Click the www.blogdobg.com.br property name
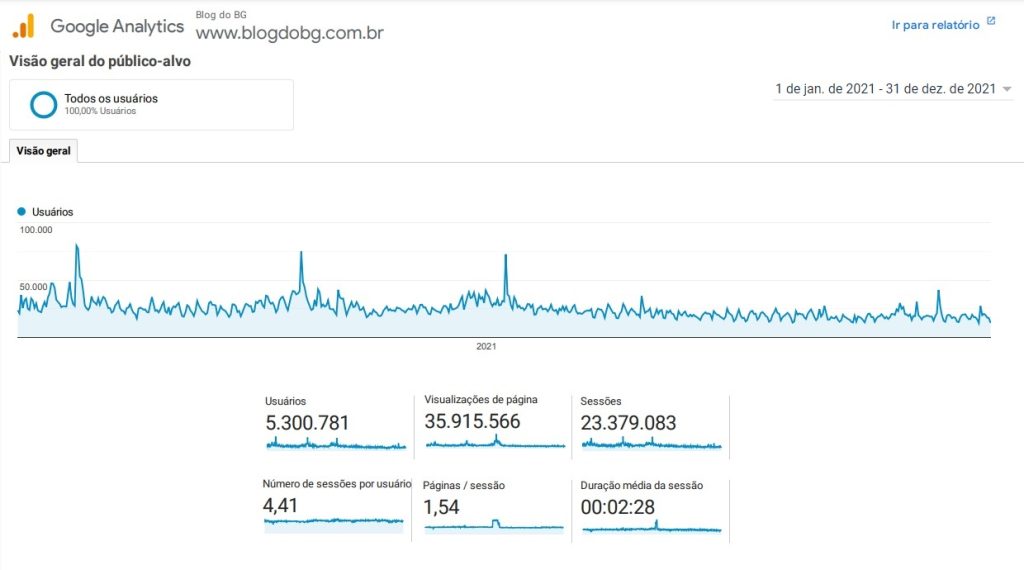The image size is (1024, 570). [289, 33]
